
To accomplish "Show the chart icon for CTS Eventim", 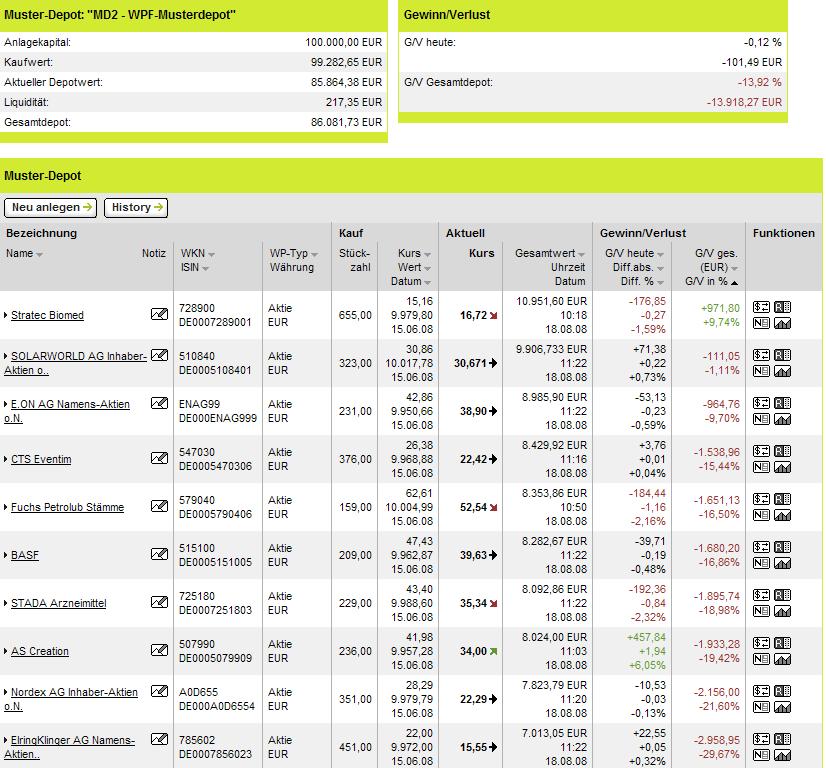I will click(782, 467).
